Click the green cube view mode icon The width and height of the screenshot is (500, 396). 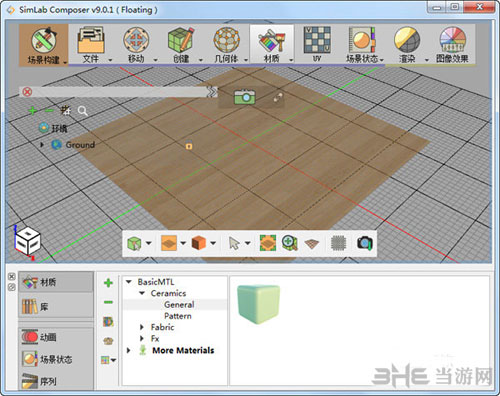[134, 243]
